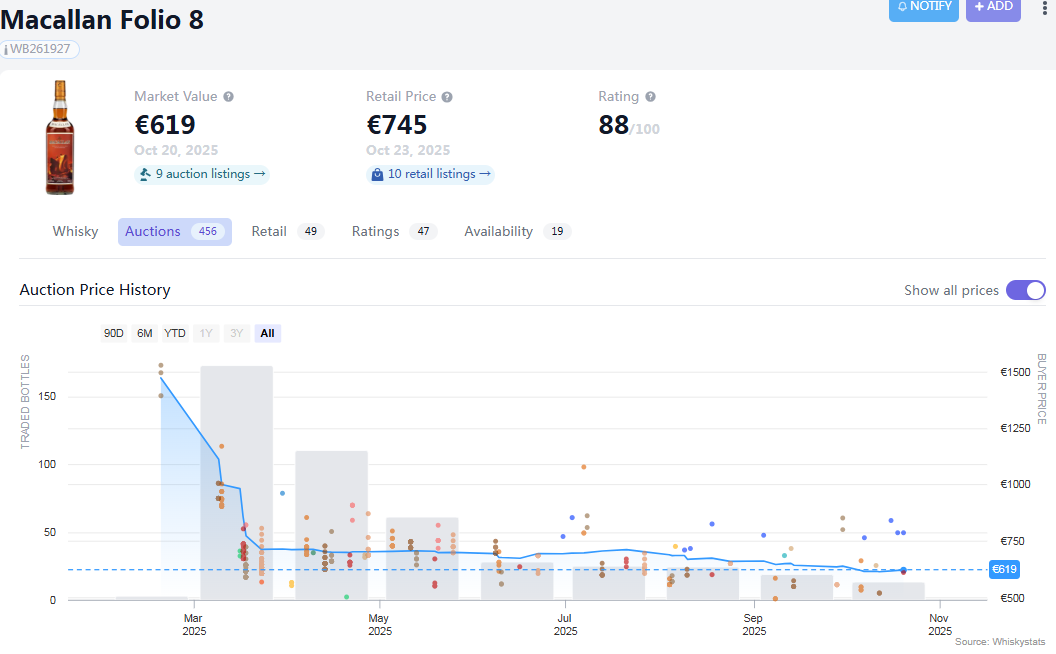Select the 6M time range
The height and width of the screenshot is (654, 1056).
(x=145, y=333)
